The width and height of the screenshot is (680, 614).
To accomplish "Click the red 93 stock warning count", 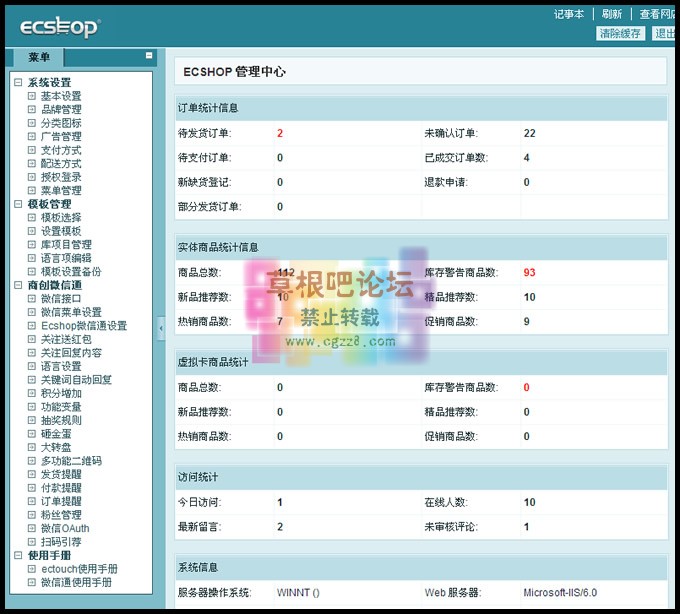I will pos(529,272).
